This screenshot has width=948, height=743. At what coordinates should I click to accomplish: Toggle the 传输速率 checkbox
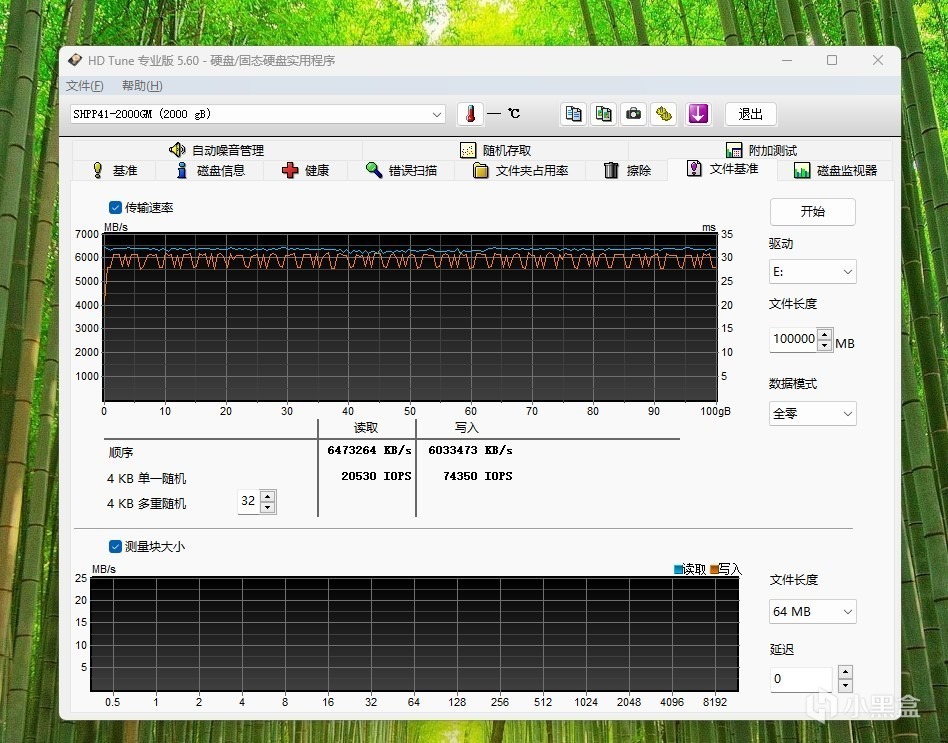click(x=115, y=207)
